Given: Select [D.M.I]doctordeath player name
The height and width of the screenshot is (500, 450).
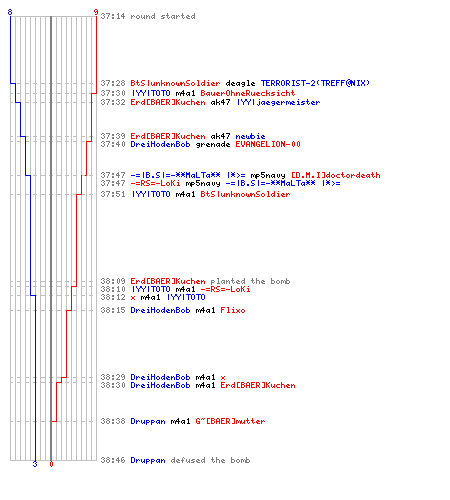Looking at the screenshot, I should (x=336, y=175).
